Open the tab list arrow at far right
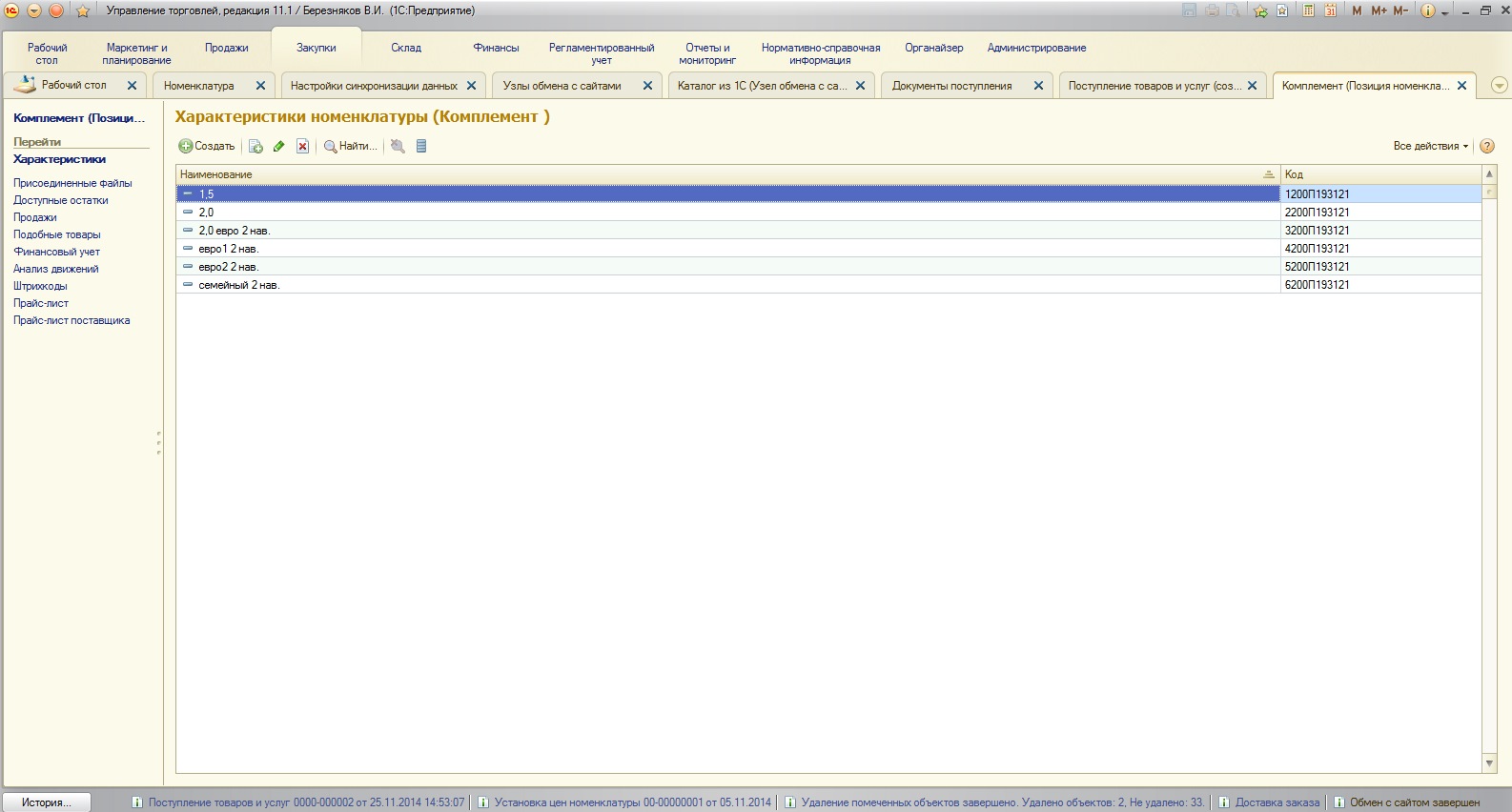 1499,86
